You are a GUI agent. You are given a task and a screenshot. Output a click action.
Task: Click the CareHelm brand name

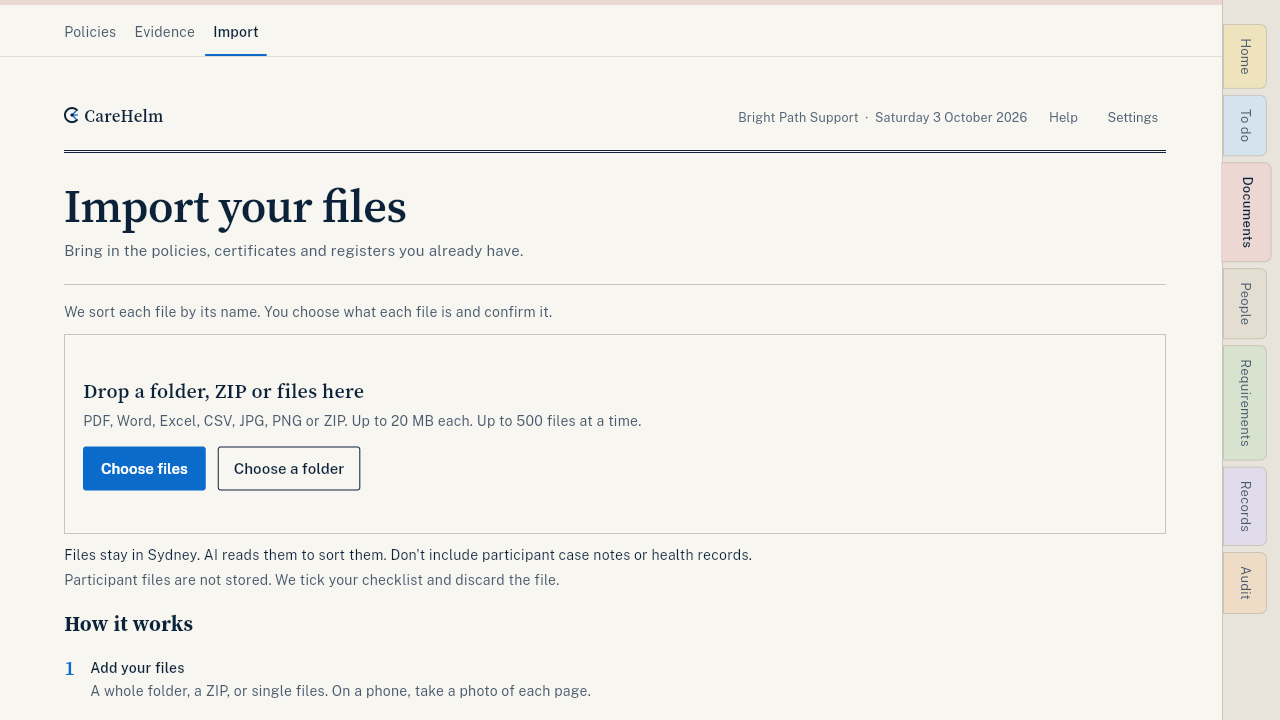coord(124,116)
